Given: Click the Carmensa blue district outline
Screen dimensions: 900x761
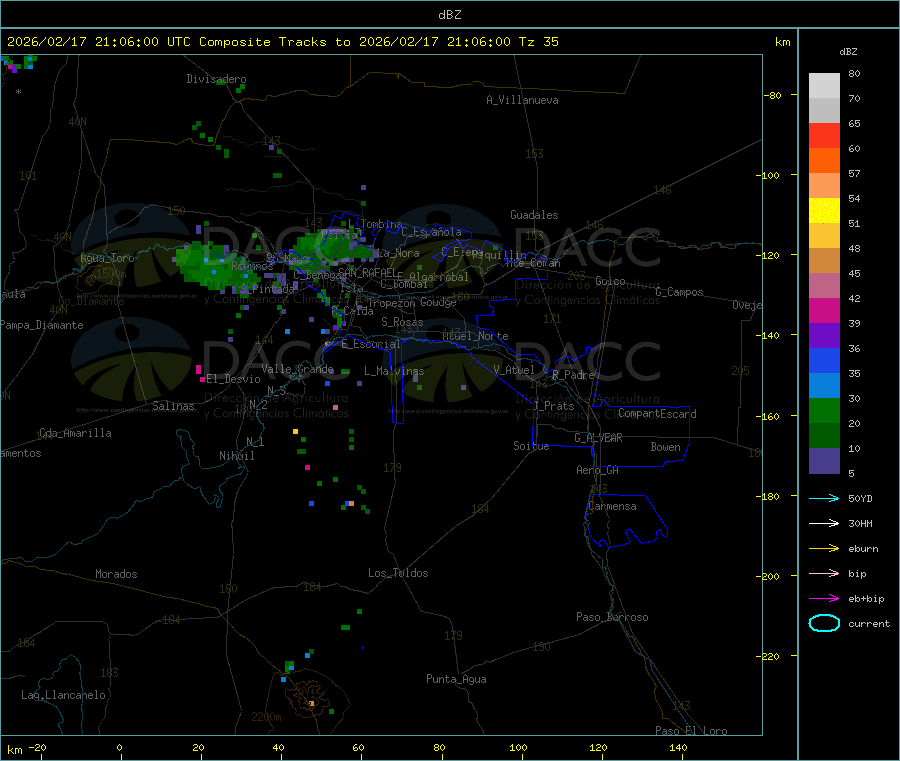Looking at the screenshot, I should pyautogui.click(x=626, y=521).
